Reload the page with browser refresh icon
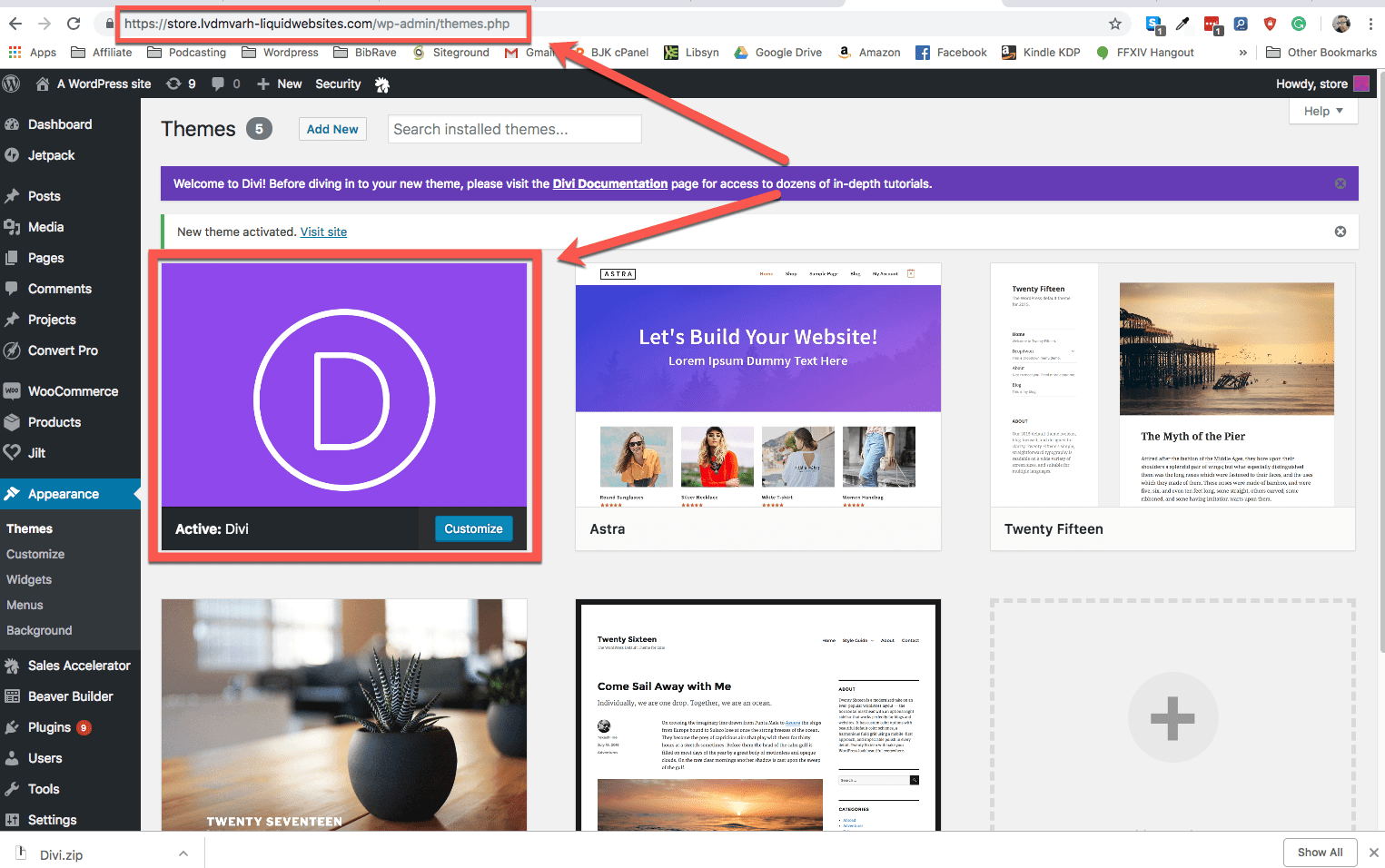1385x868 pixels. pos(74,24)
